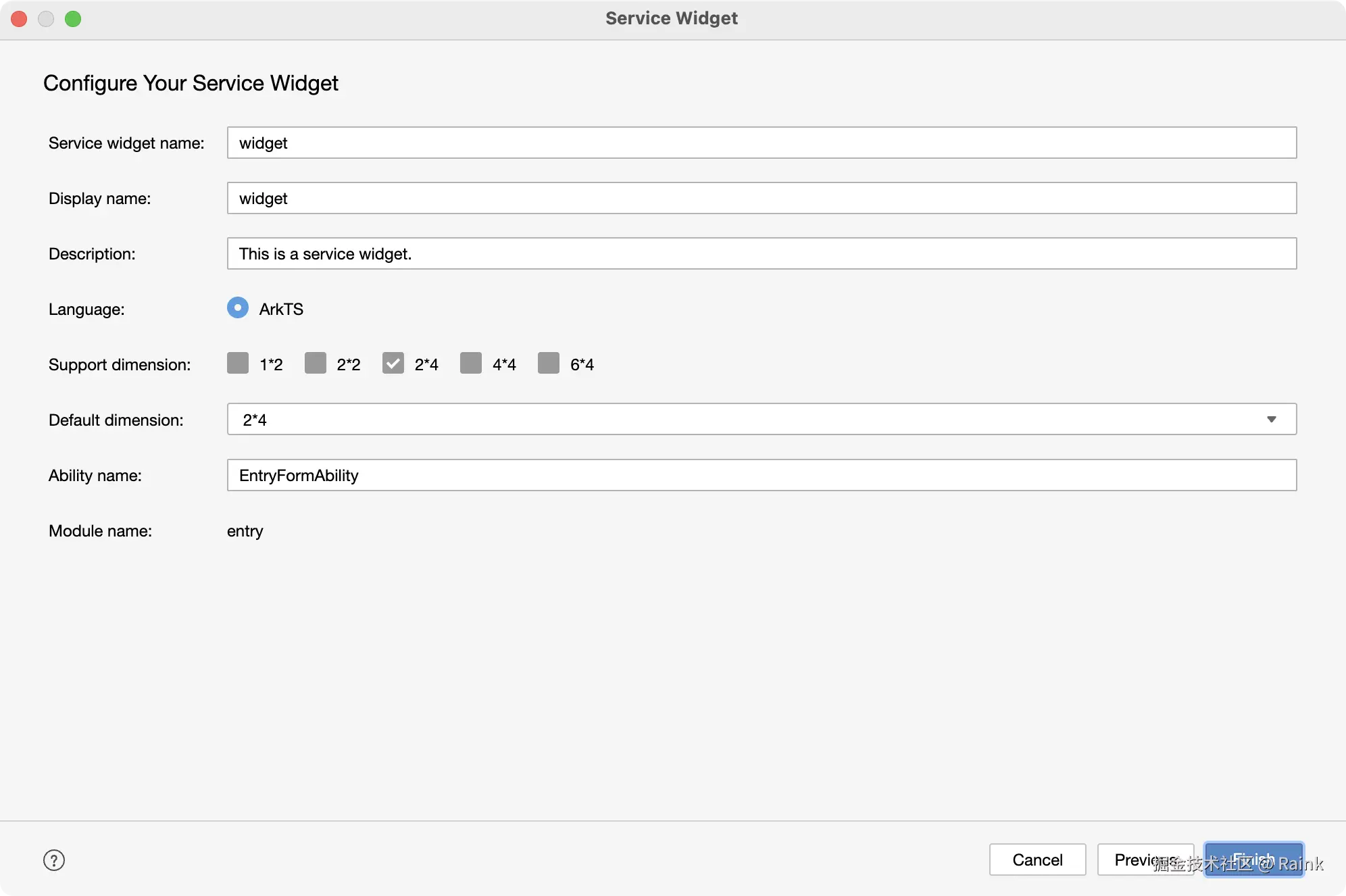1346x896 pixels.
Task: Uncheck the 2*4 support dimension checkbox
Action: [x=393, y=364]
